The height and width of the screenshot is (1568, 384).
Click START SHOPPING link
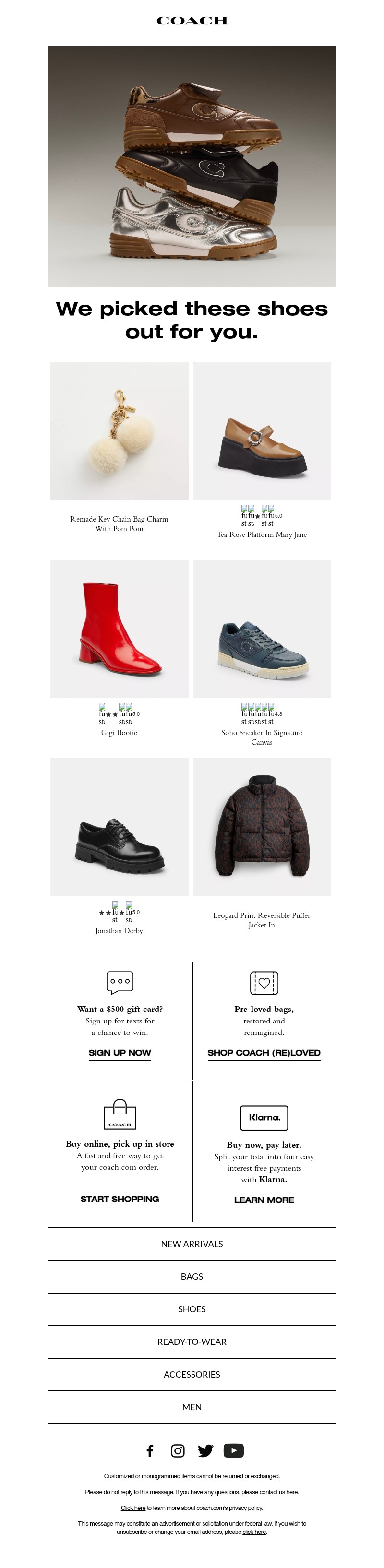point(120,1199)
